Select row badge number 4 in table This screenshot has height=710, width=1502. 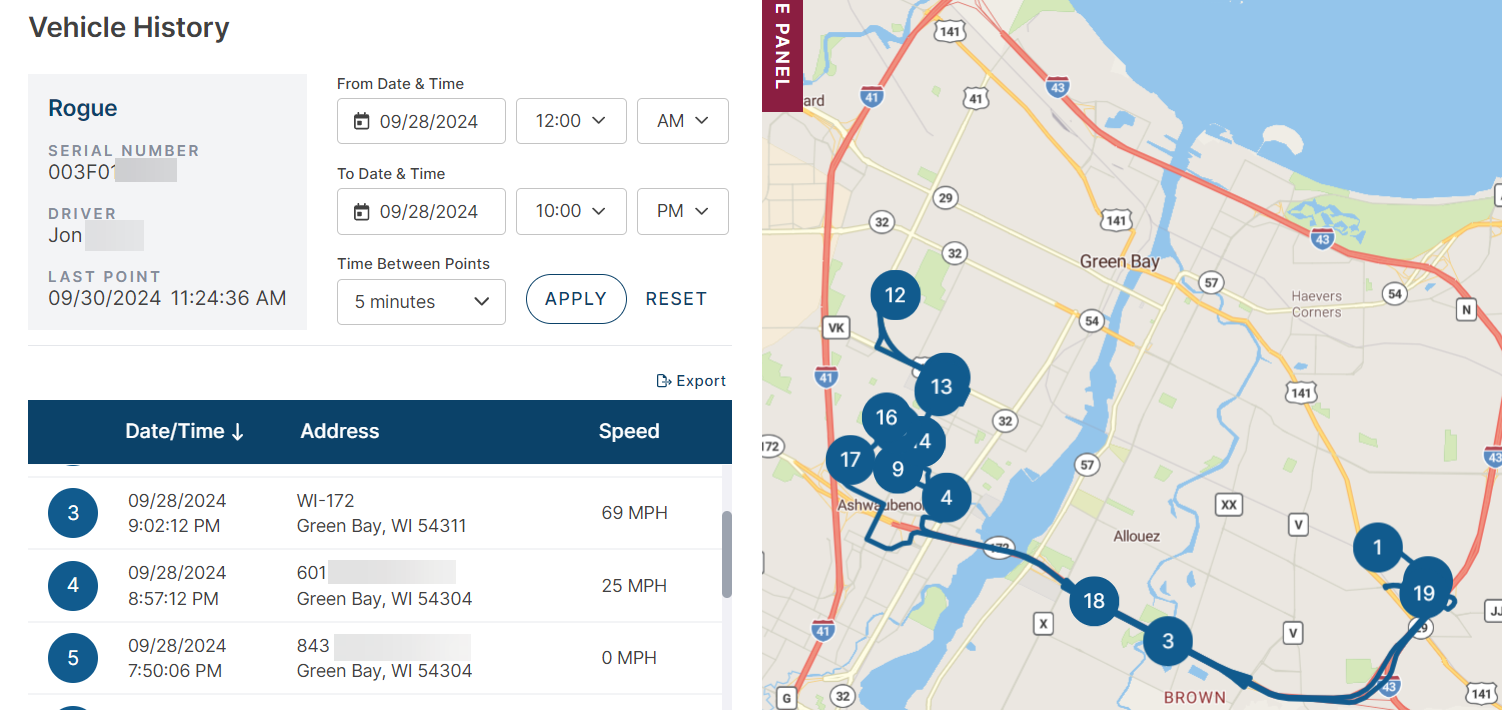73,586
